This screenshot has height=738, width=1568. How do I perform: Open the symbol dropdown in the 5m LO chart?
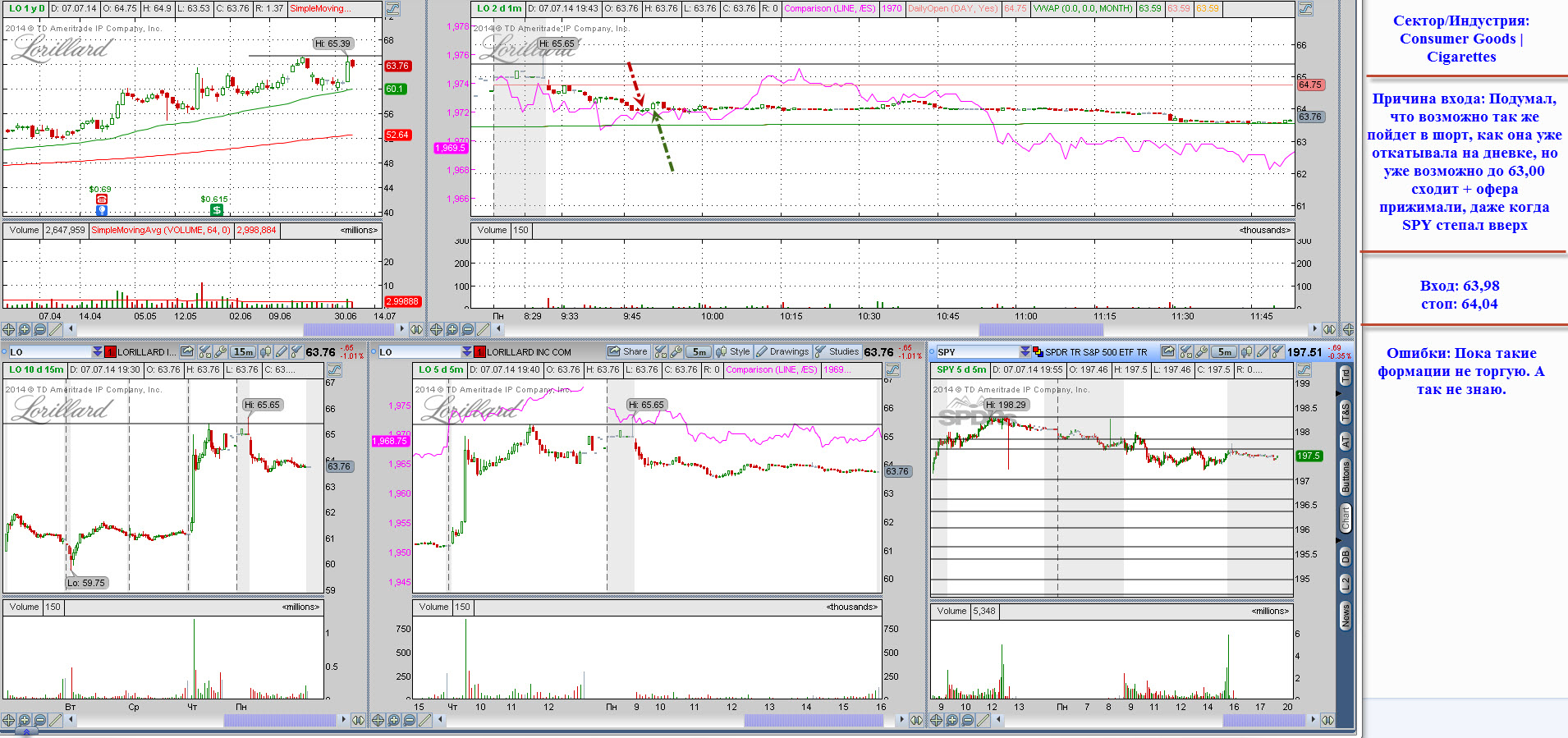(466, 351)
